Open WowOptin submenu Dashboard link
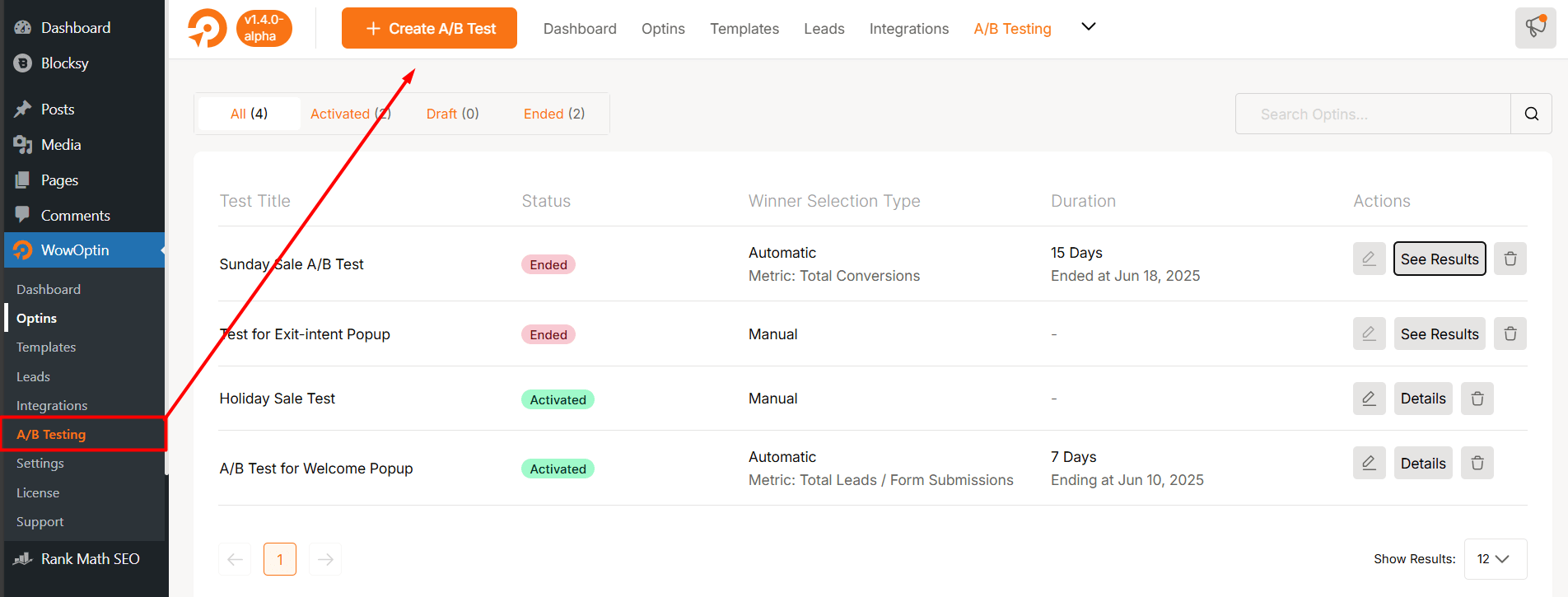The height and width of the screenshot is (597, 1568). [x=49, y=289]
